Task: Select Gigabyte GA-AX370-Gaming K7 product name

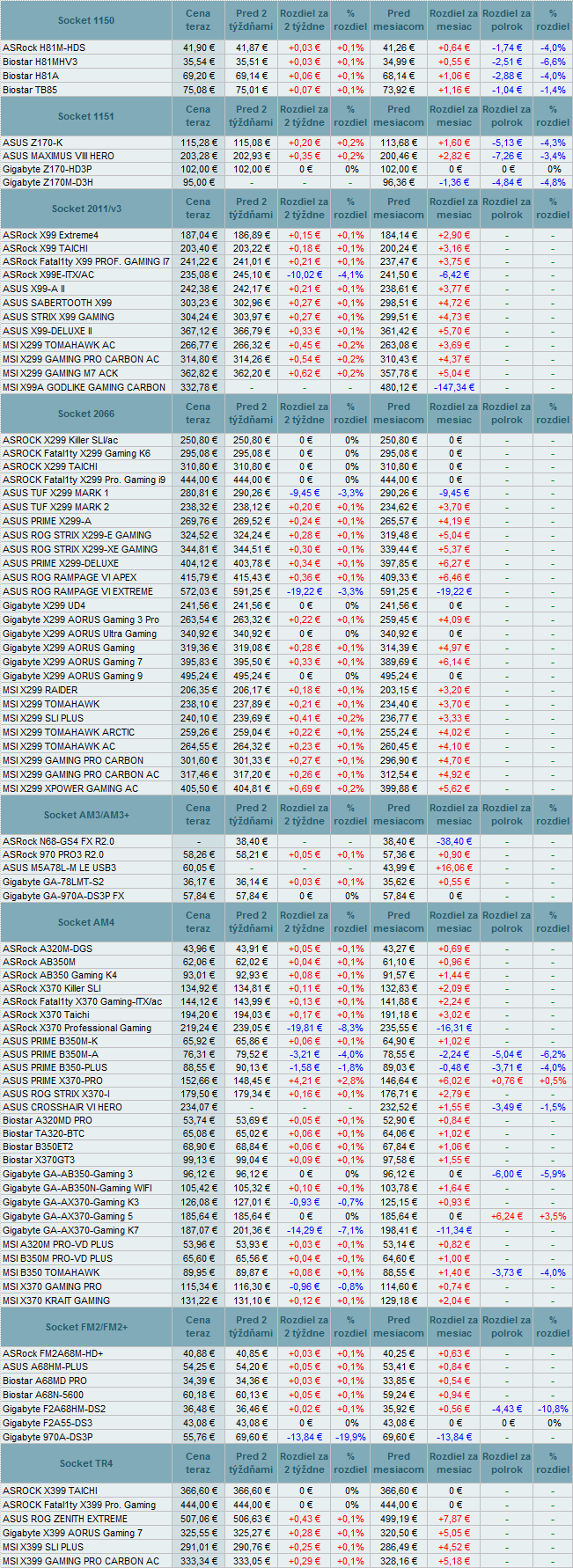Action: point(70,1230)
